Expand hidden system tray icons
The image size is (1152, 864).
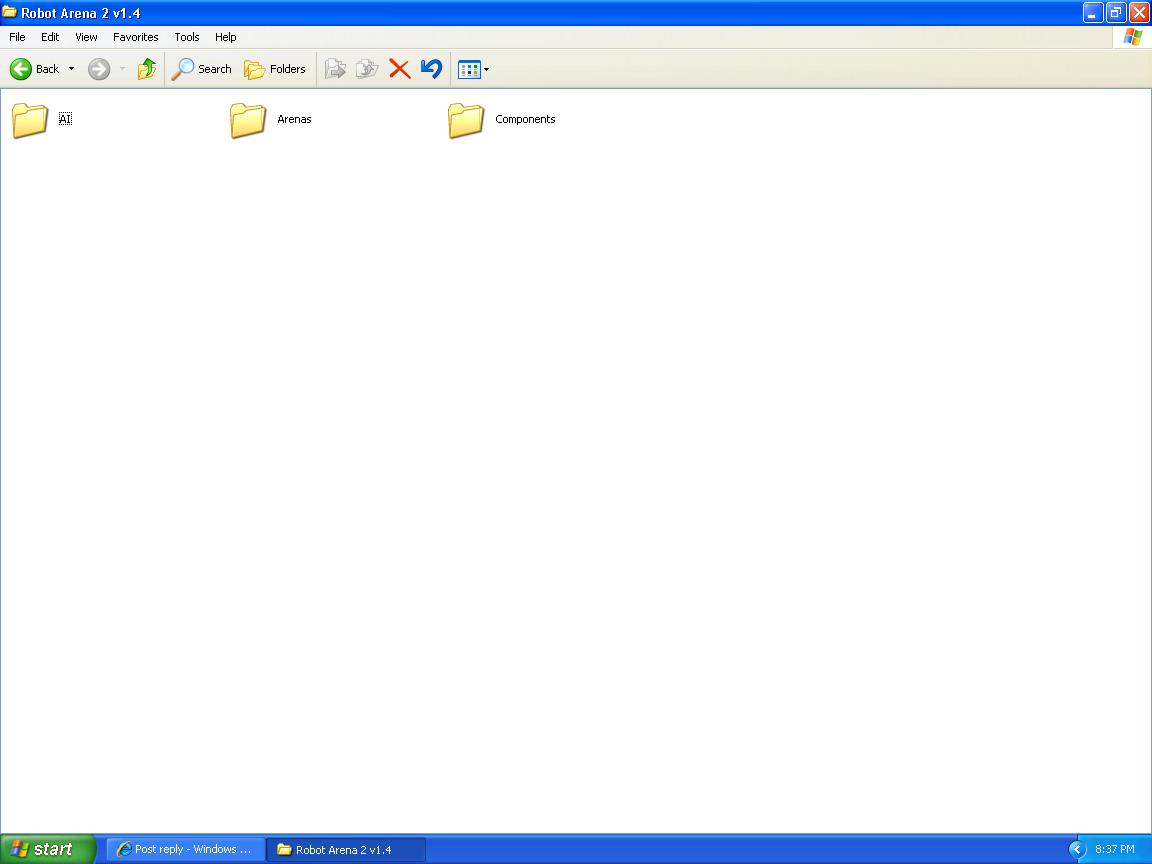point(1077,849)
